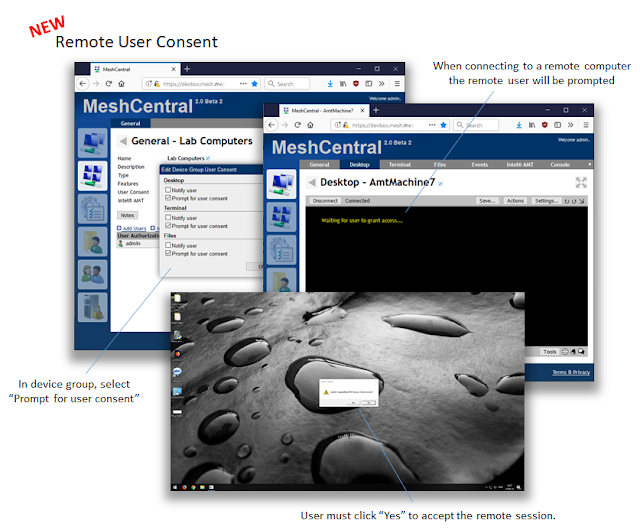Open the folder-user files icon in back window
This screenshot has width=640, height=530.
[x=93, y=242]
